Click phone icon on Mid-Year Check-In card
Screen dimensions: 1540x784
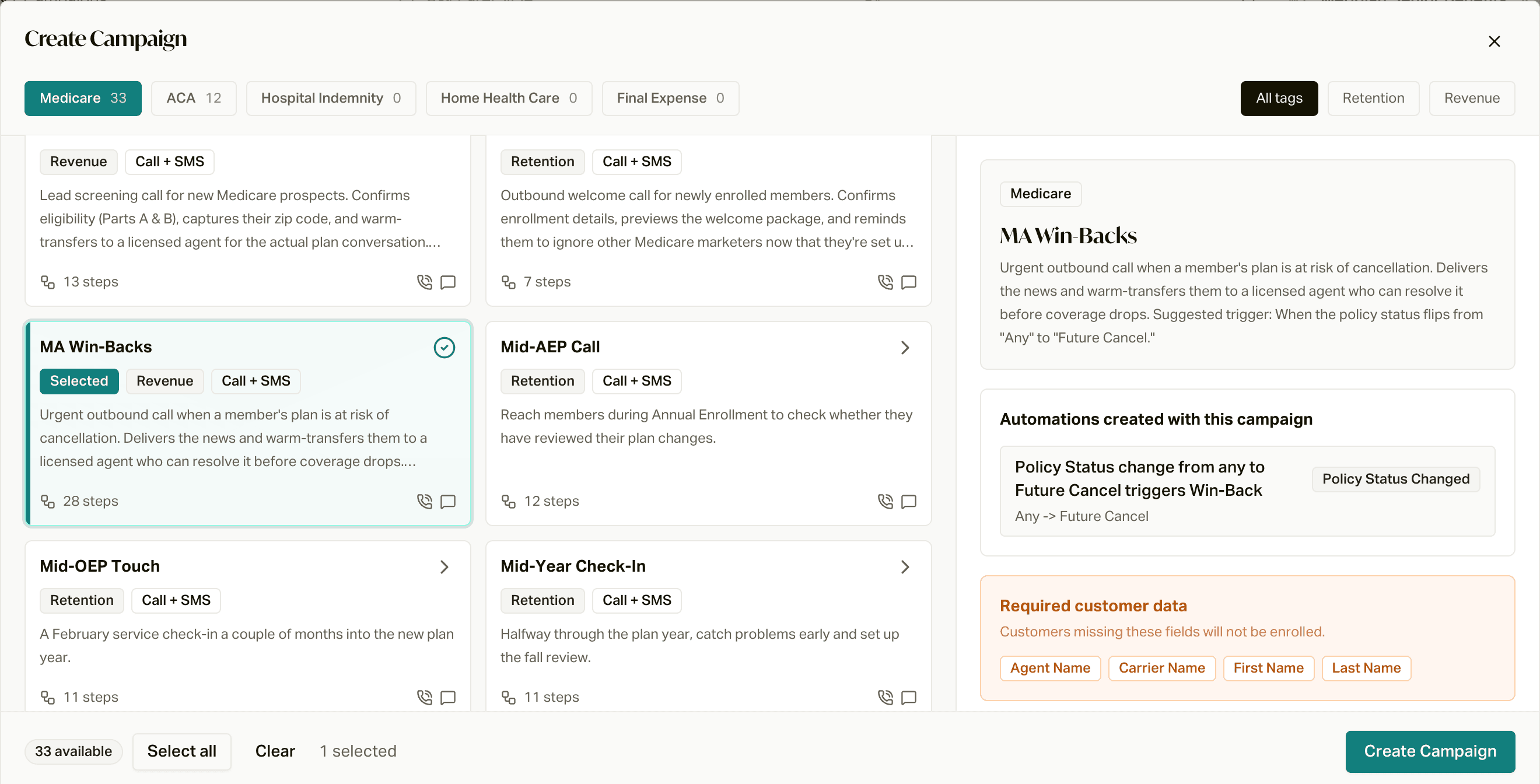885,697
